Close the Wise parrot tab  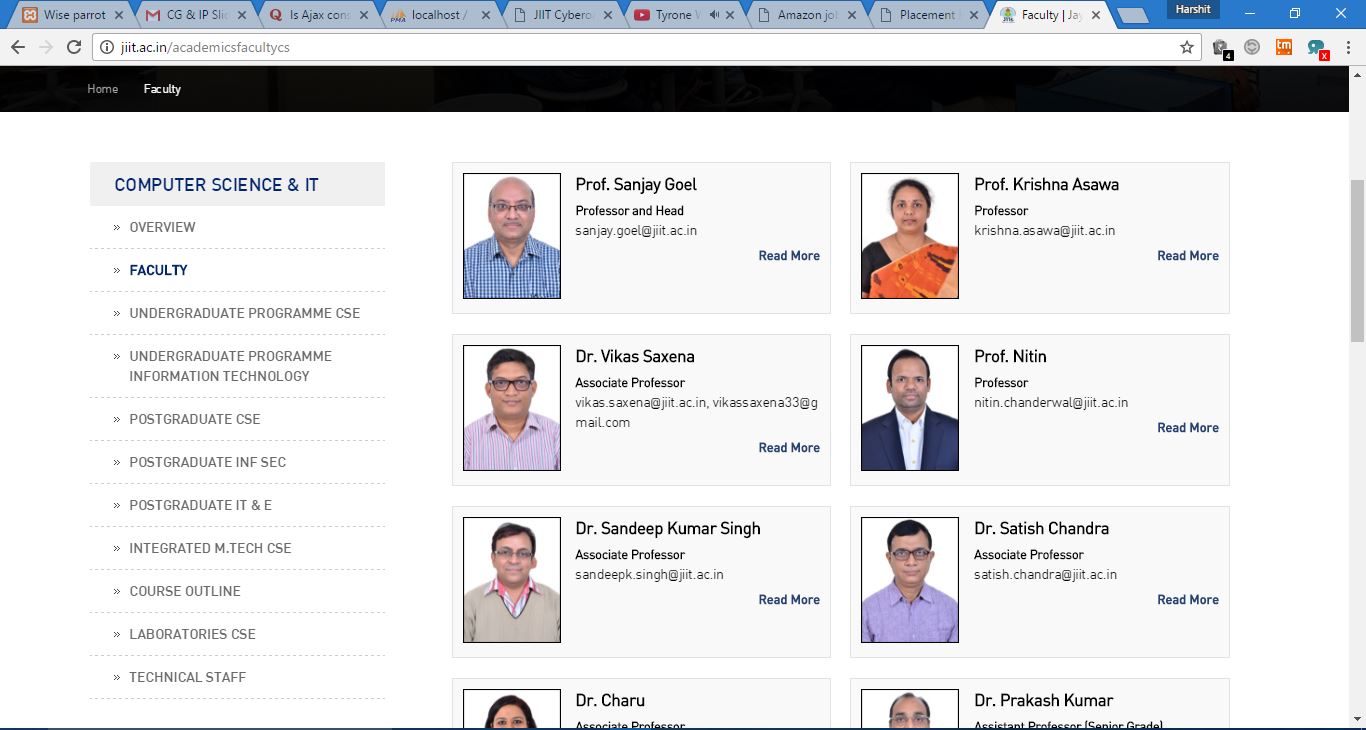[x=120, y=15]
